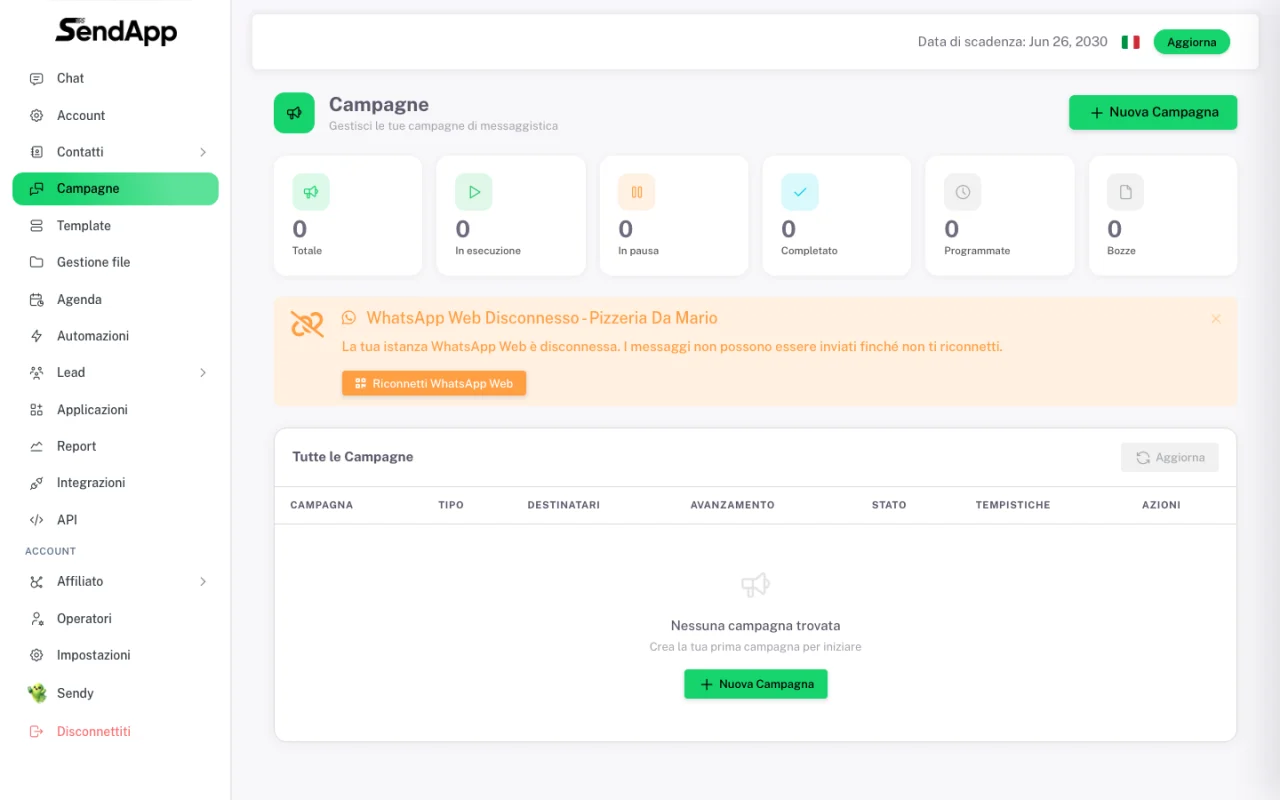Go to Gestione file

coord(115,262)
